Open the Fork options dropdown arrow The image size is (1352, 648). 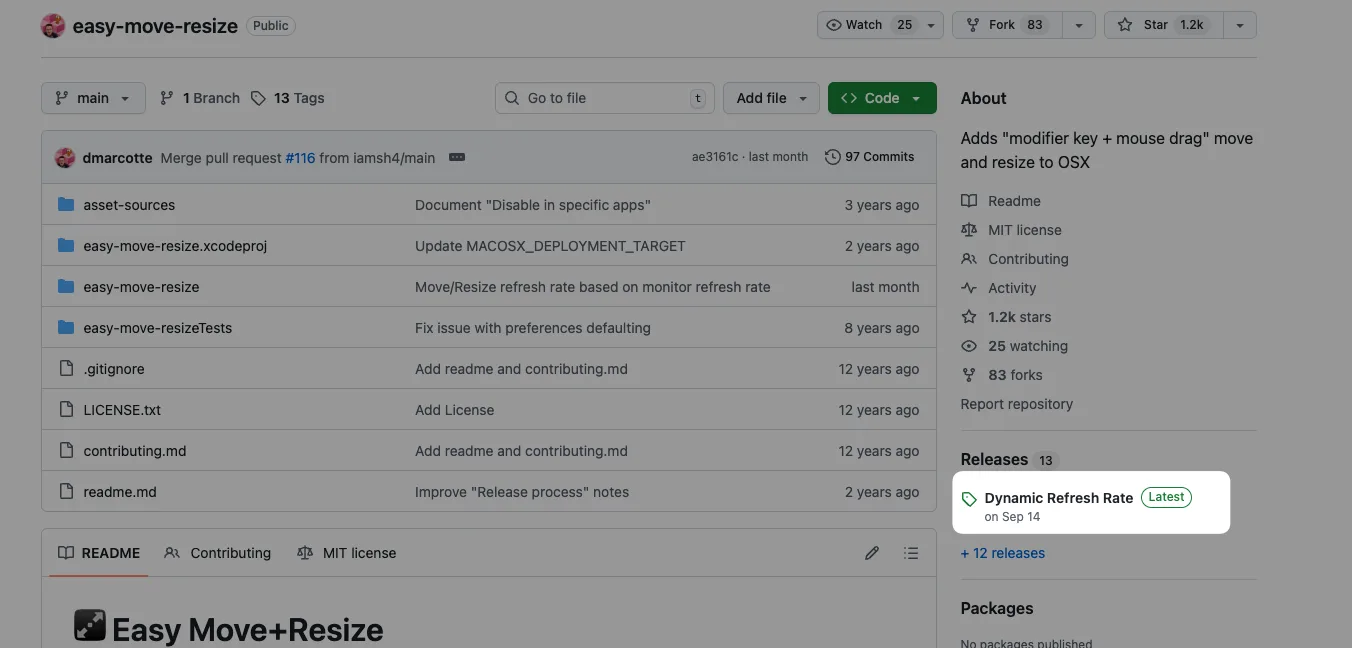1079,25
